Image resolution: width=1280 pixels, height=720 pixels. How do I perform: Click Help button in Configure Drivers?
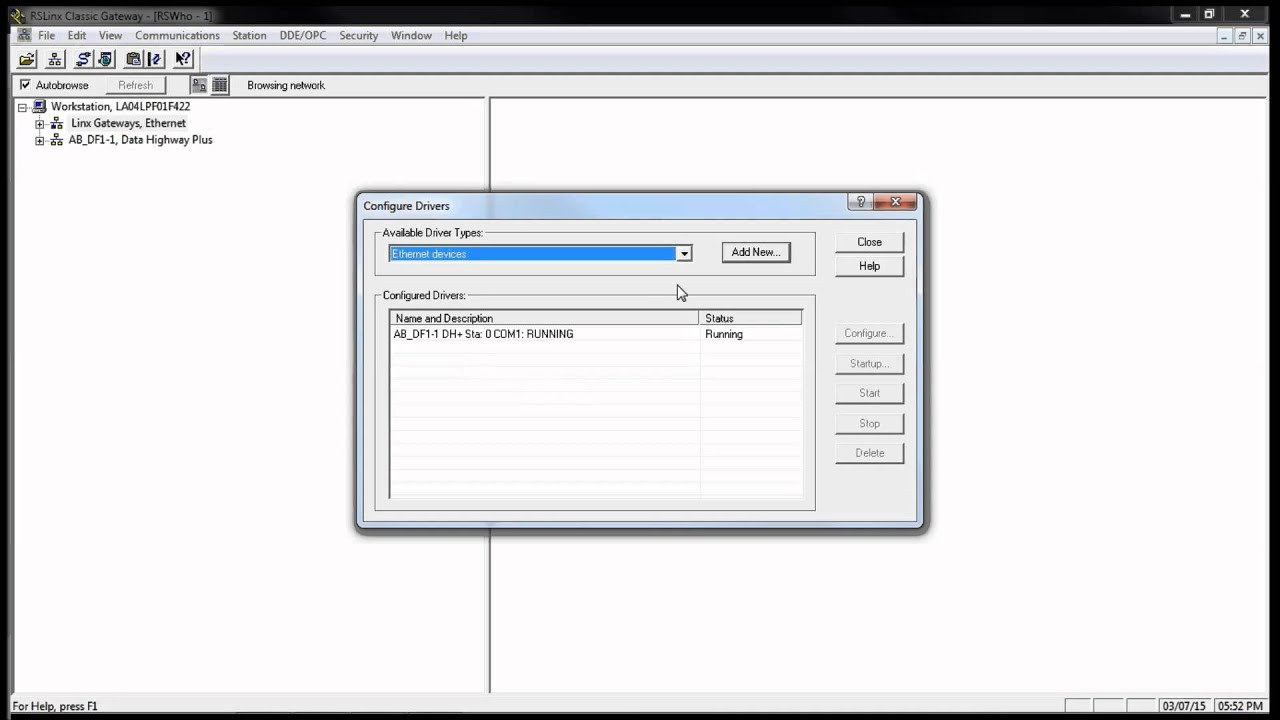point(869,266)
